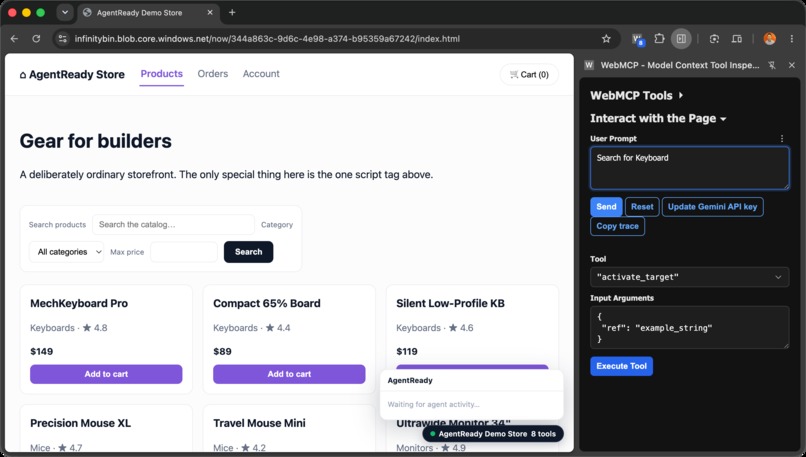This screenshot has width=806, height=457.
Task: Add MechKeyboard Pro to cart
Action: point(106,374)
